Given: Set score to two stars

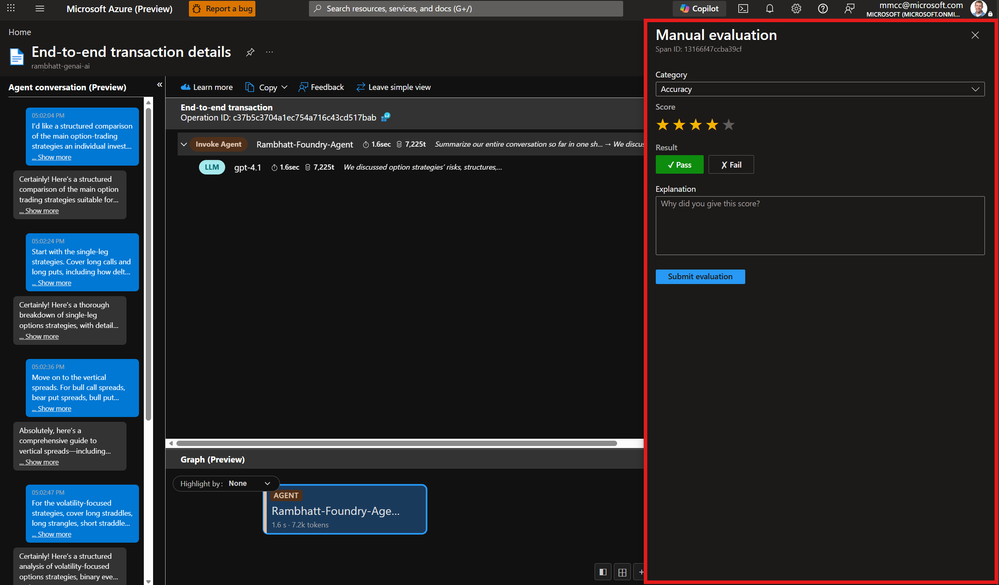Looking at the screenshot, I should 679,125.
